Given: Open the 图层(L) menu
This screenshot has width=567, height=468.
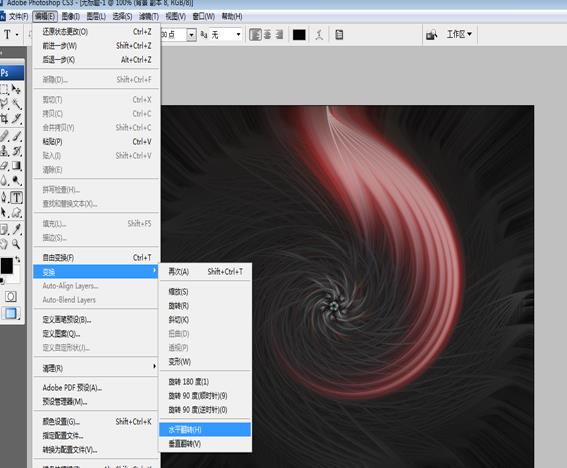Looking at the screenshot, I should coord(96,16).
